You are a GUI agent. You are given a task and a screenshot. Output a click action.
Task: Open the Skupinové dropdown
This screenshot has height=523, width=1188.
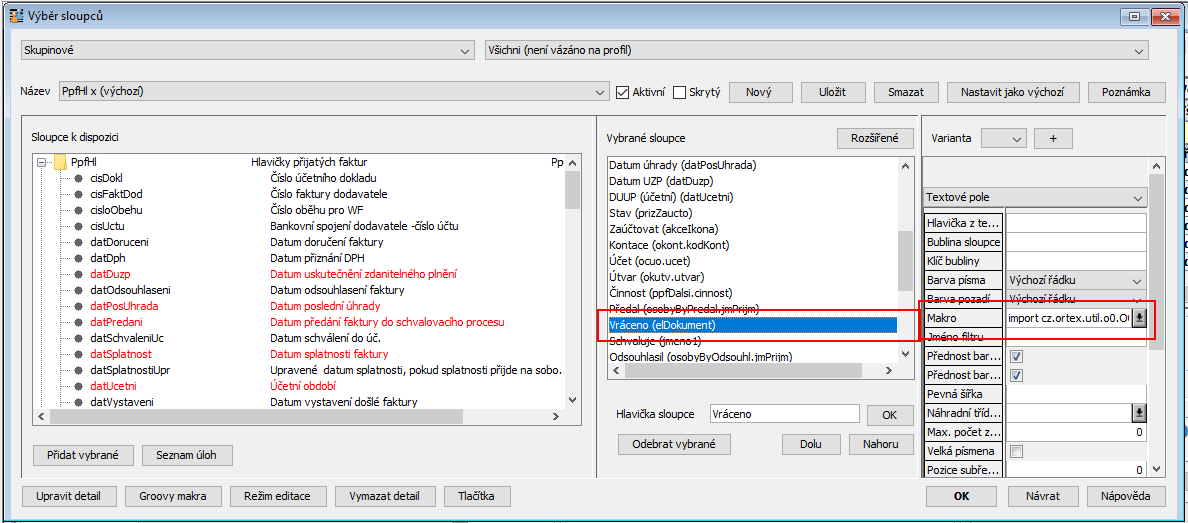(247, 50)
